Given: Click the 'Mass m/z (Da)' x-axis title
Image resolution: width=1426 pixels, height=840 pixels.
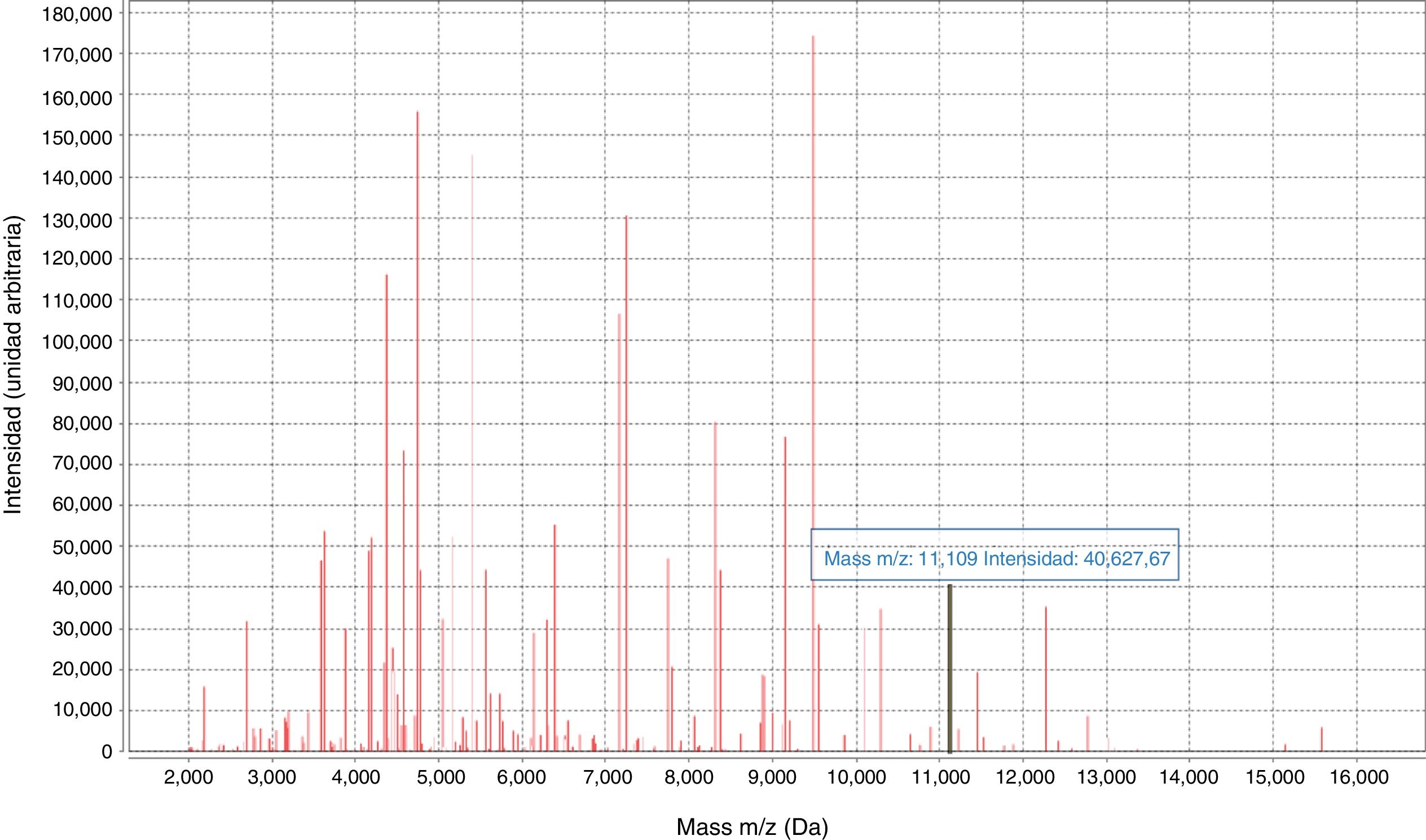Looking at the screenshot, I should coord(752,827).
